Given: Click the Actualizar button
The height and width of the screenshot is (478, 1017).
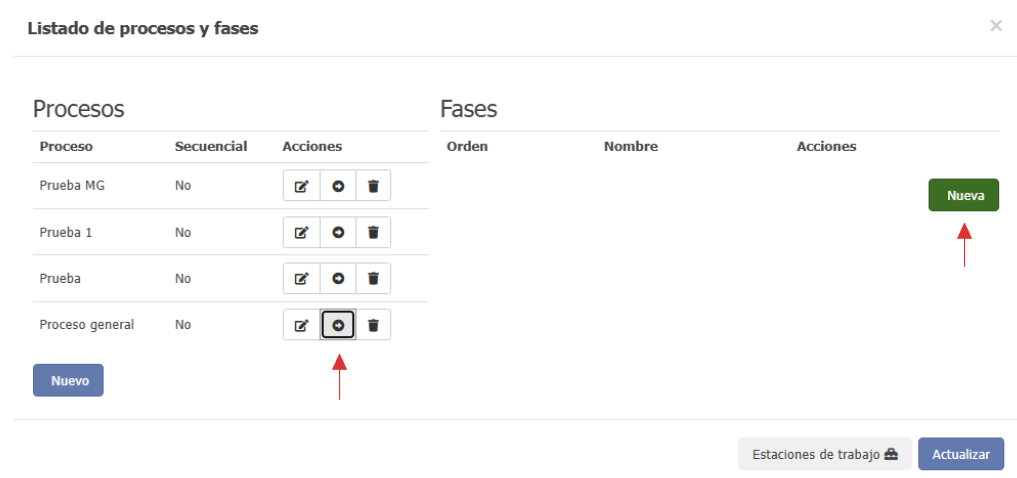Looking at the screenshot, I should tap(961, 454).
